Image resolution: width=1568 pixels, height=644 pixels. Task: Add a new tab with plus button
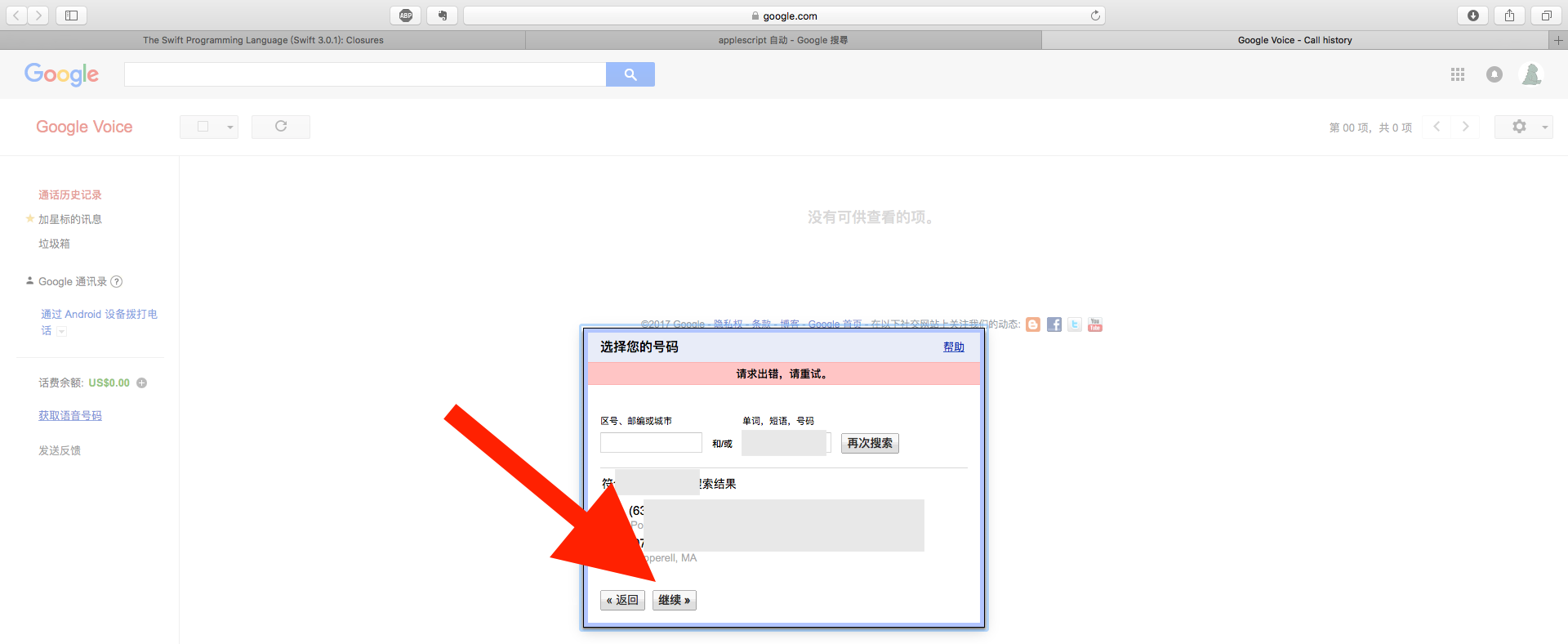coord(1558,40)
